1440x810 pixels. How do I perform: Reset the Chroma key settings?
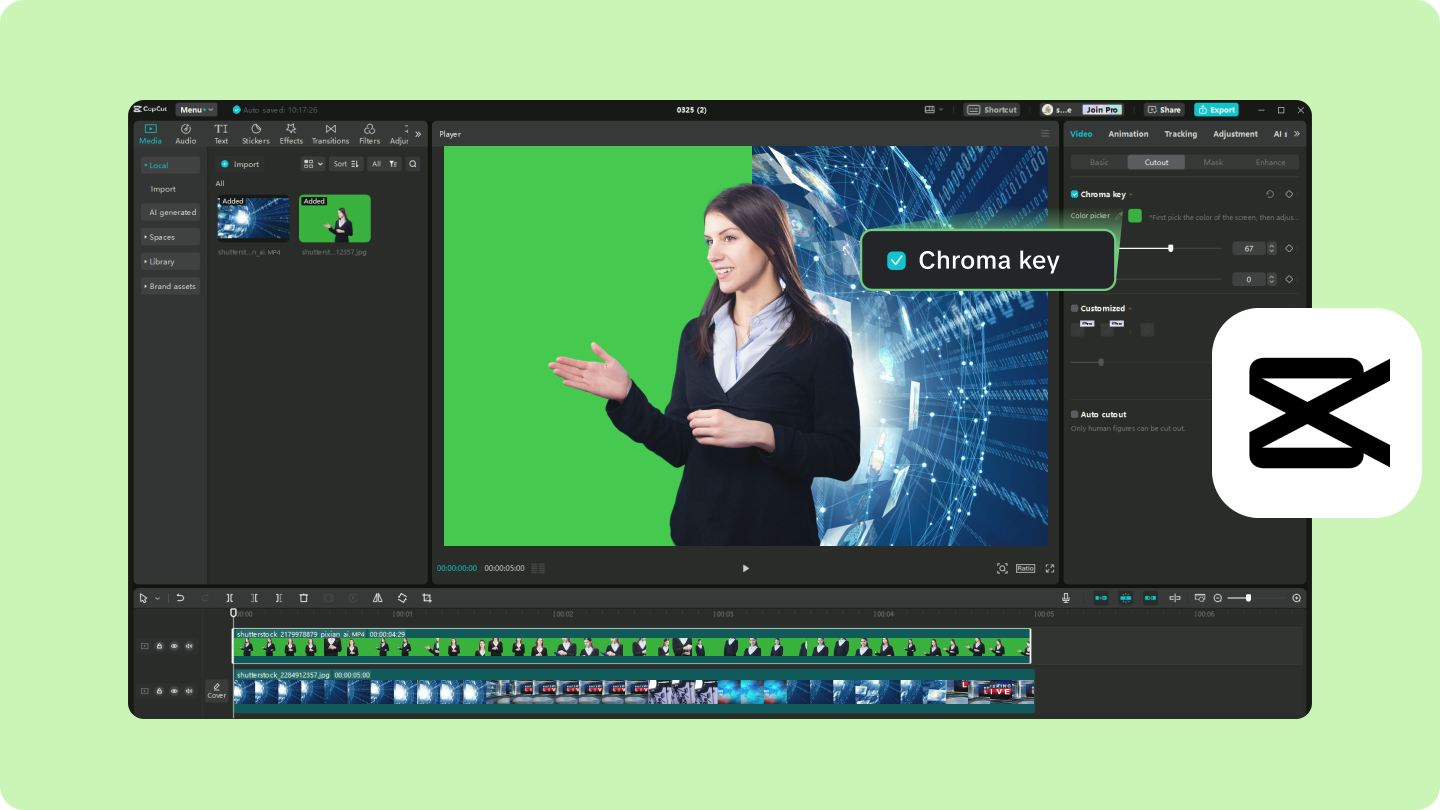coord(1270,194)
